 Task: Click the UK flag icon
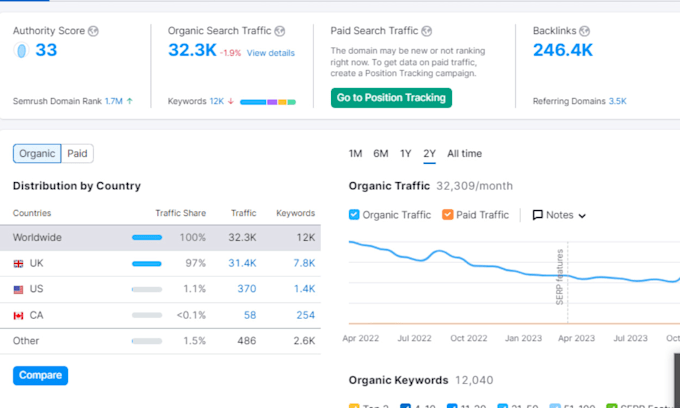(x=18, y=264)
